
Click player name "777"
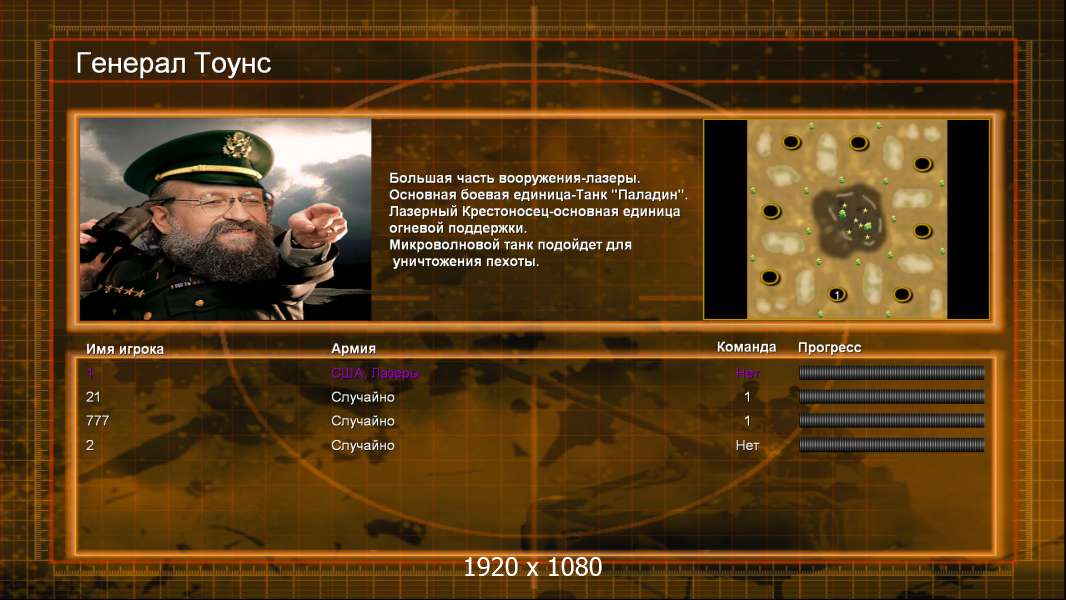point(97,421)
